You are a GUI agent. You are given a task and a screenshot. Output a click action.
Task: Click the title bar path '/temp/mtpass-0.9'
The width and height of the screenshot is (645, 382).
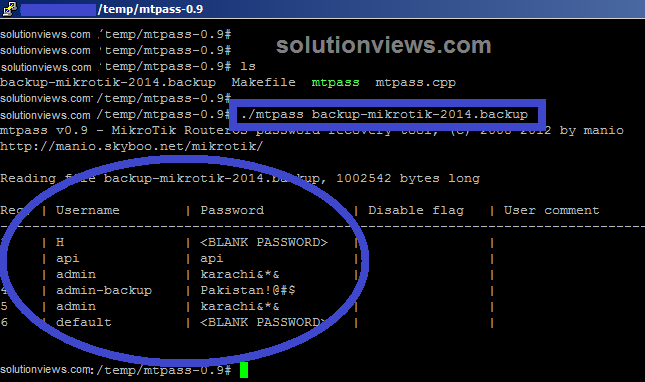[150, 9]
